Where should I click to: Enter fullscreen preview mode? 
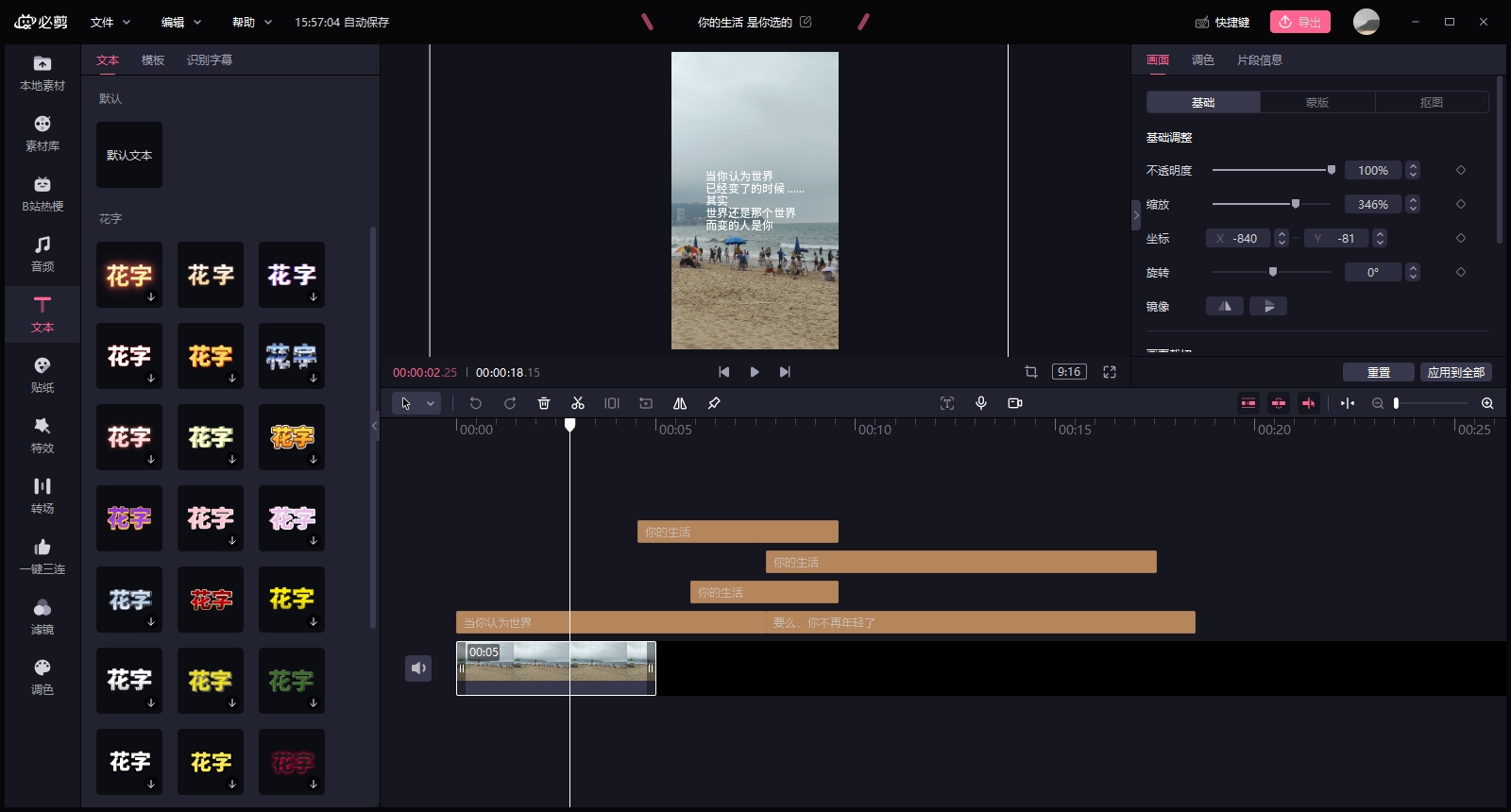pyautogui.click(x=1110, y=372)
